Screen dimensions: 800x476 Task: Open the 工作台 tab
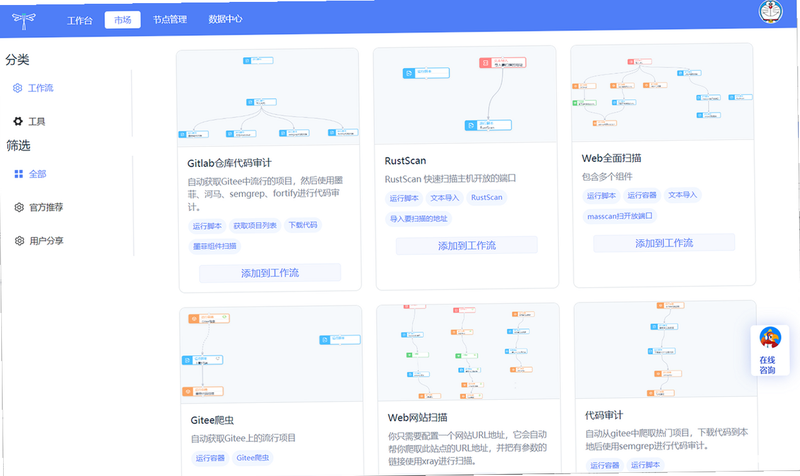80,20
